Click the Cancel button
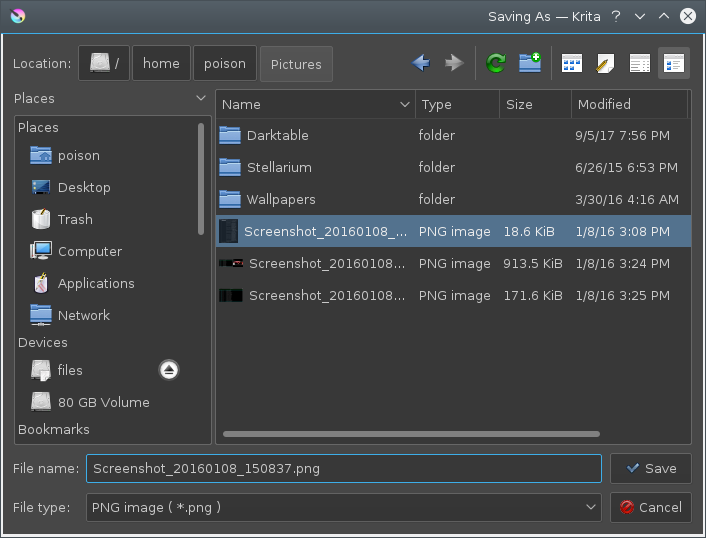 651,507
